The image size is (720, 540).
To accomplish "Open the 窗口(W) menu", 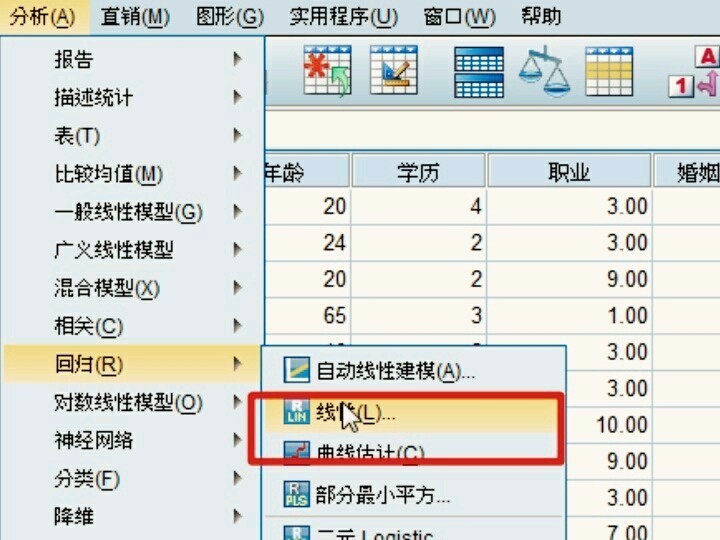I will [460, 17].
